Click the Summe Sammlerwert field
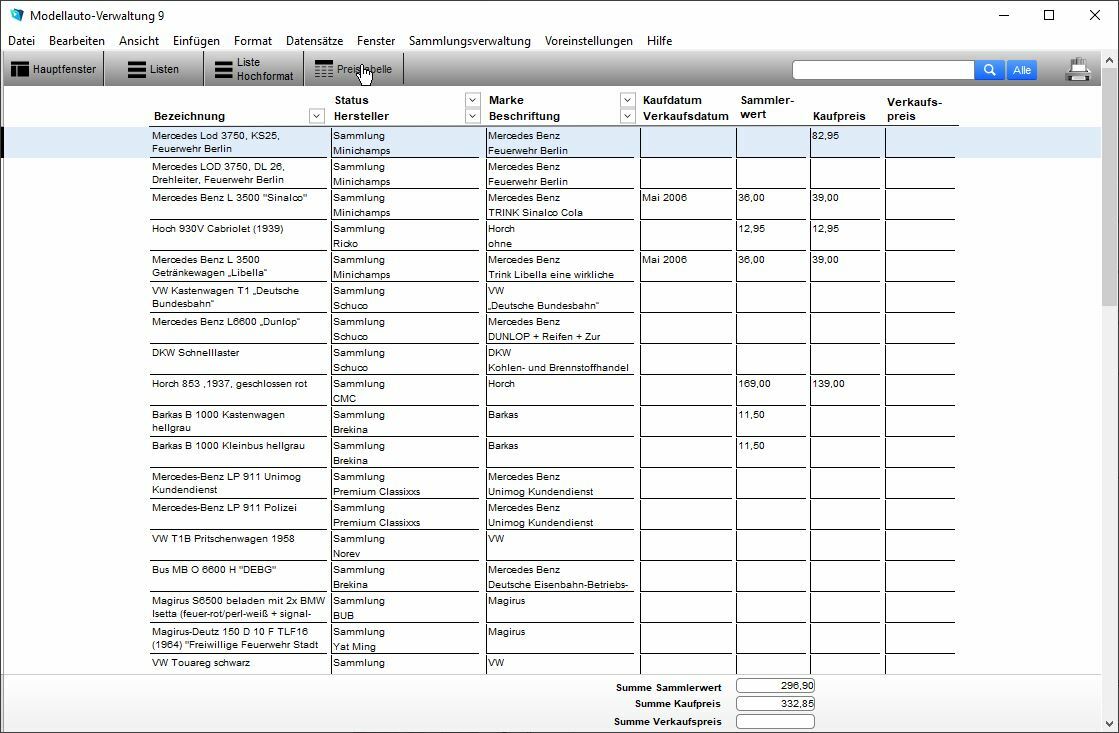The image size is (1119, 733). point(775,685)
